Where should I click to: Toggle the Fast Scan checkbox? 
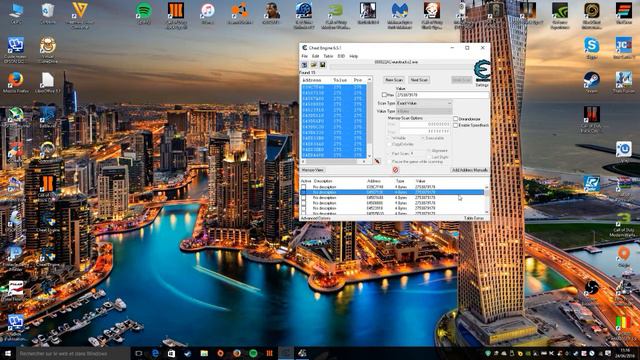click(389, 153)
